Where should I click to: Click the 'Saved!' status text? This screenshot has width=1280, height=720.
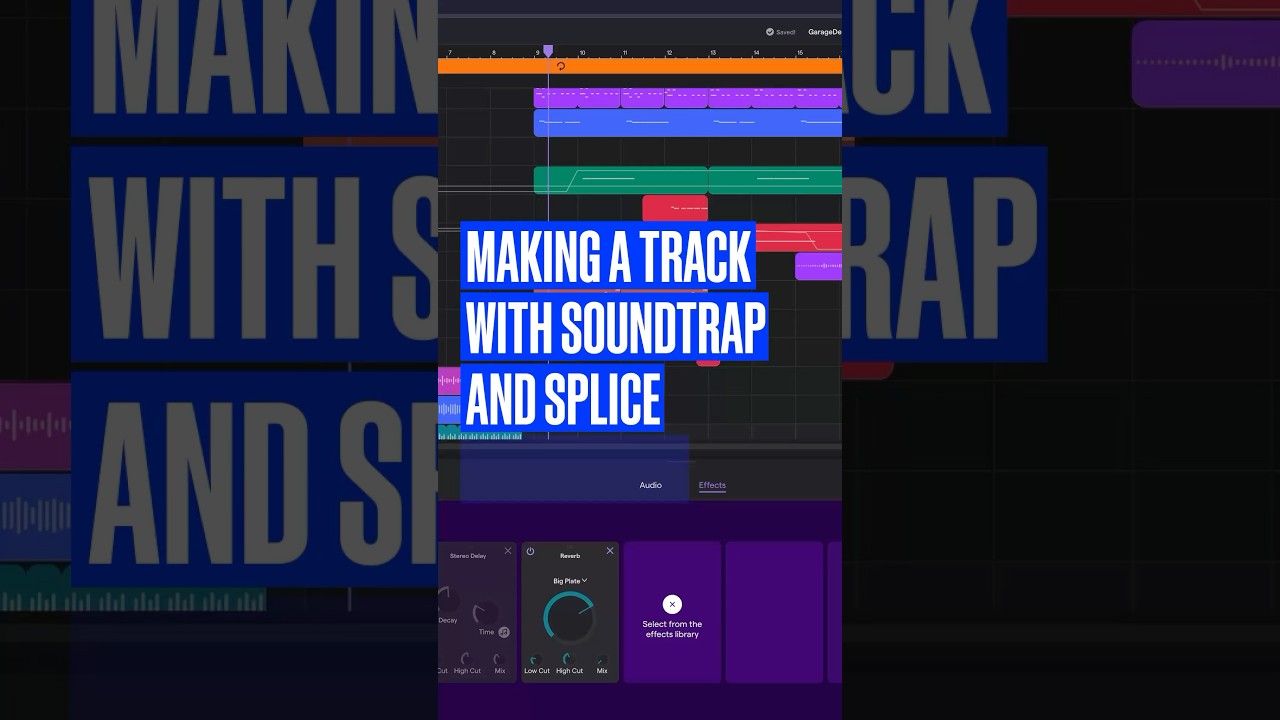tap(787, 32)
